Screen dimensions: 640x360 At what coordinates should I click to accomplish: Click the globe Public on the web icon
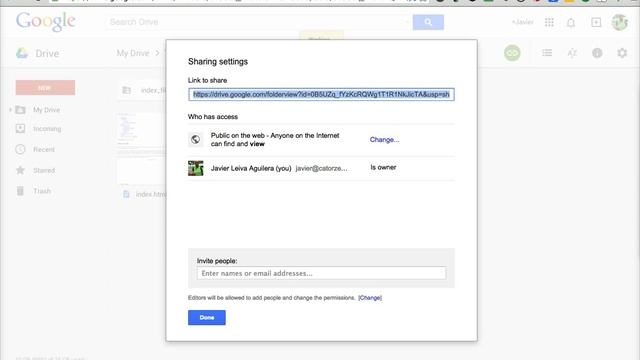195,140
